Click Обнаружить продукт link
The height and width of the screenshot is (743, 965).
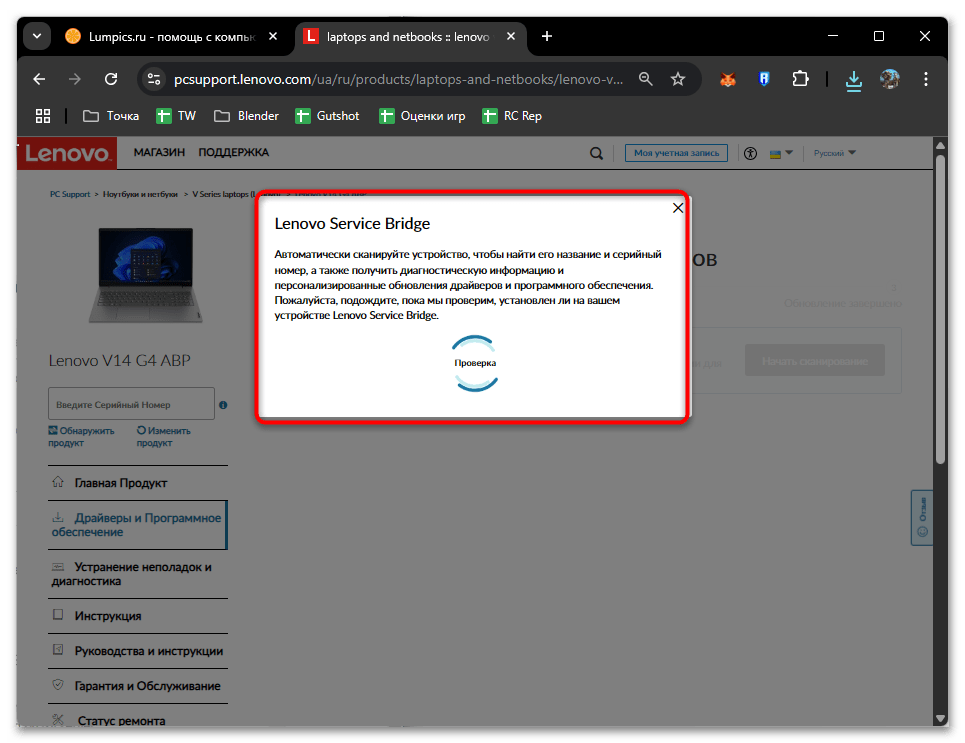(81, 436)
